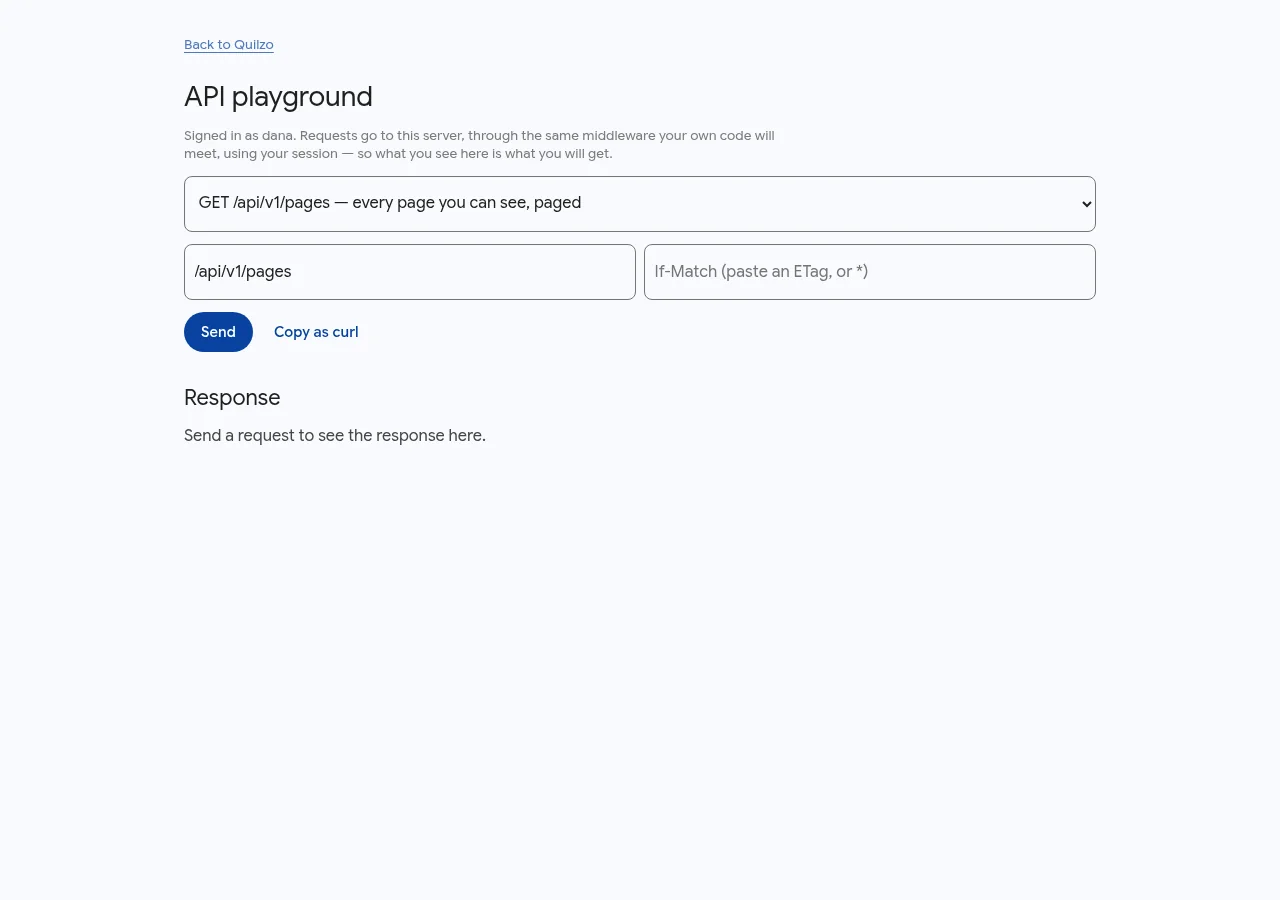Click the API playground heading
The width and height of the screenshot is (1280, 900).
(x=278, y=97)
